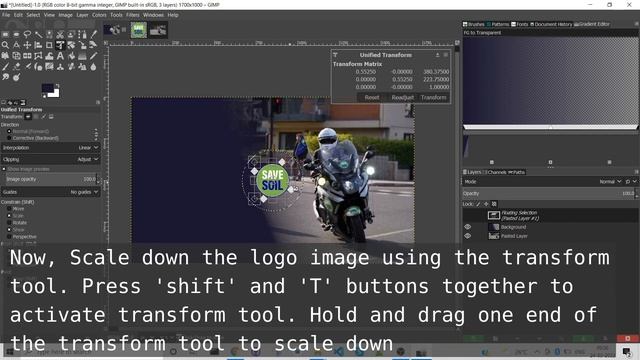Select the Bucket Fill tool

71,56
